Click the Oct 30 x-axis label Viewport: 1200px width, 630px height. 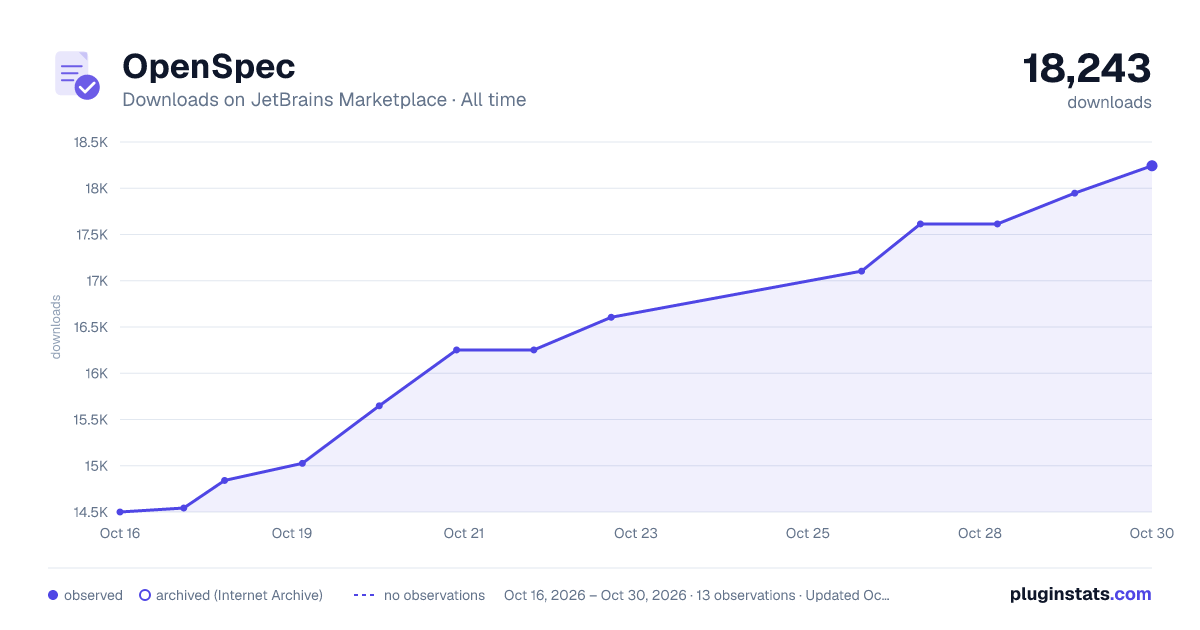pyautogui.click(x=1150, y=533)
